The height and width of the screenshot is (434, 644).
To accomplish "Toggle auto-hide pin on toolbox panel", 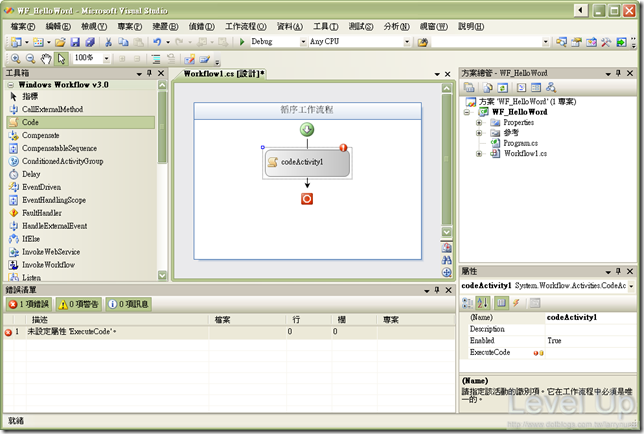I will pos(149,73).
